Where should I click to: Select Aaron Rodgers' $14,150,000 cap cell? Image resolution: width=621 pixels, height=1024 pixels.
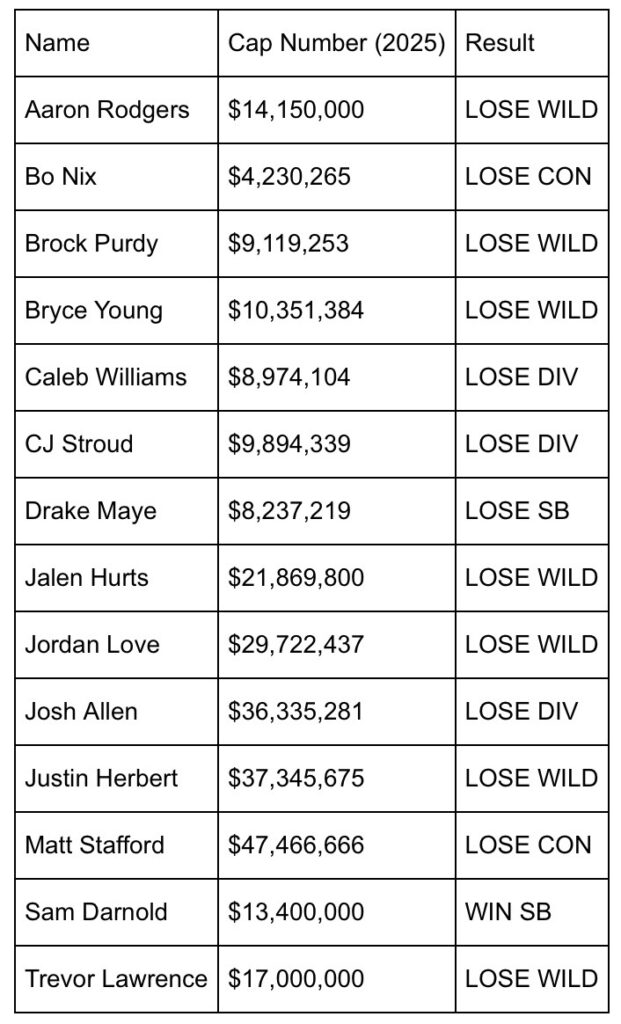tap(296, 110)
